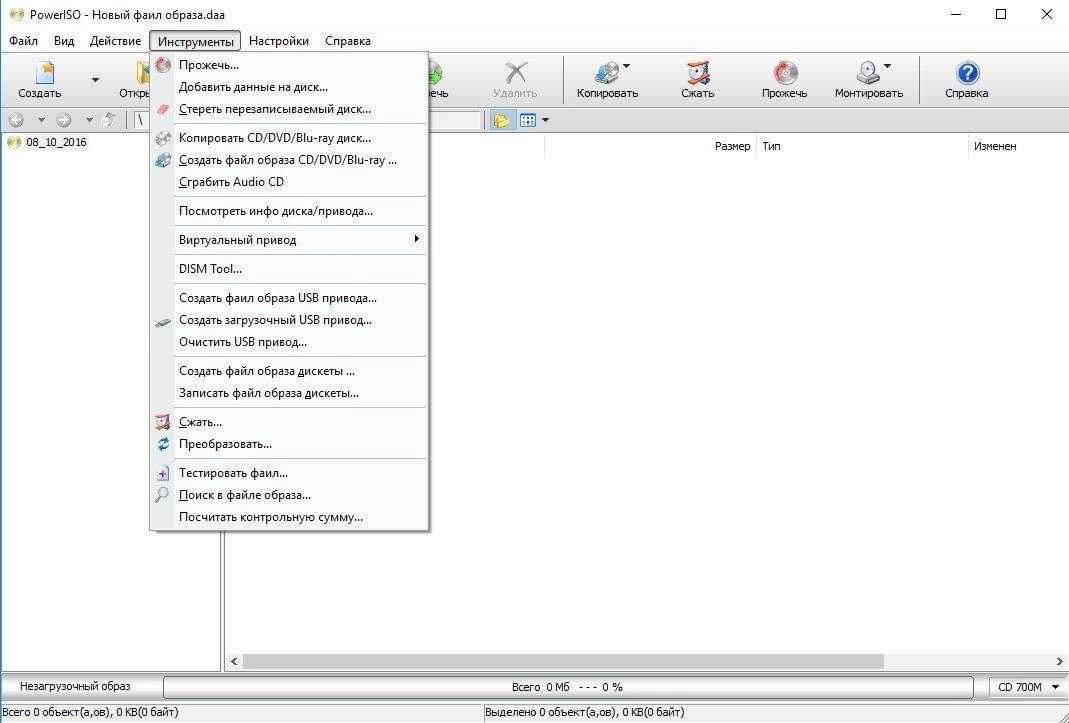Expand the Копировать dropdown arrow
1069x723 pixels.
(x=626, y=67)
